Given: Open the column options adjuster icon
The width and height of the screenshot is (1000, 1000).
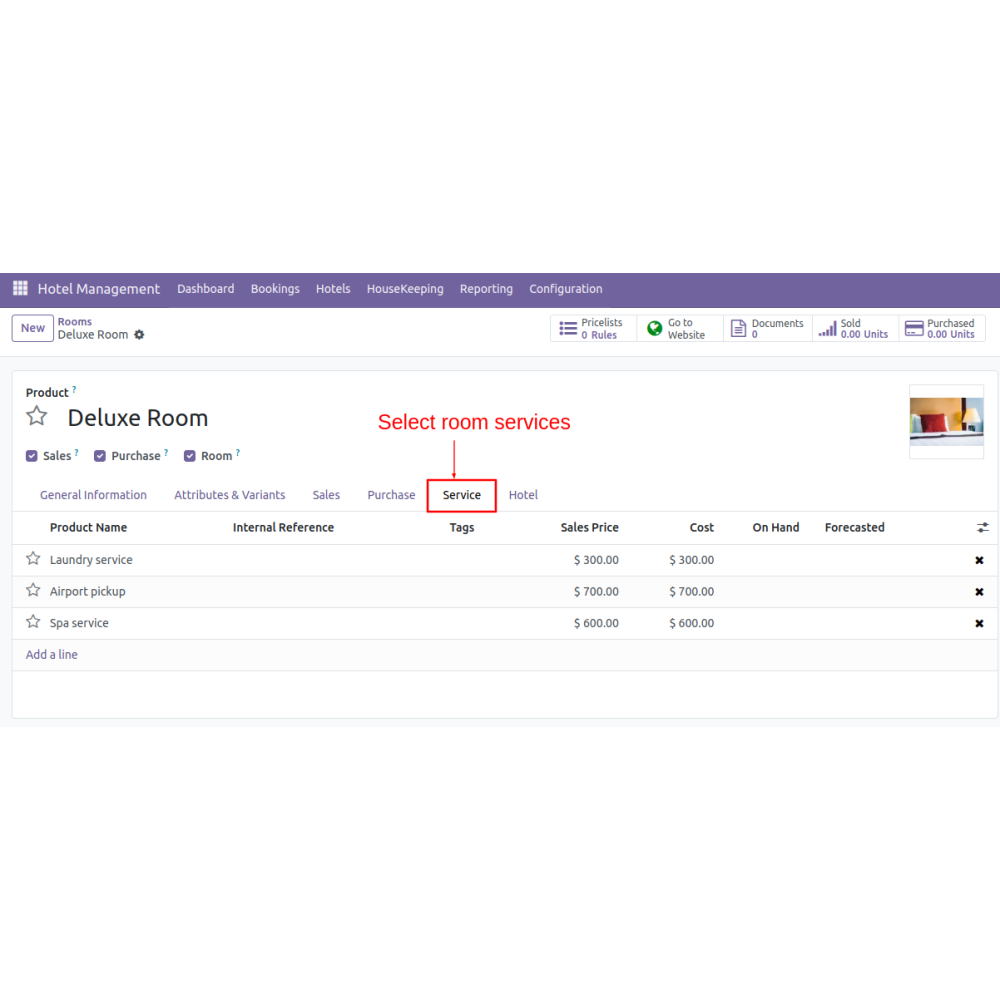Looking at the screenshot, I should (982, 527).
